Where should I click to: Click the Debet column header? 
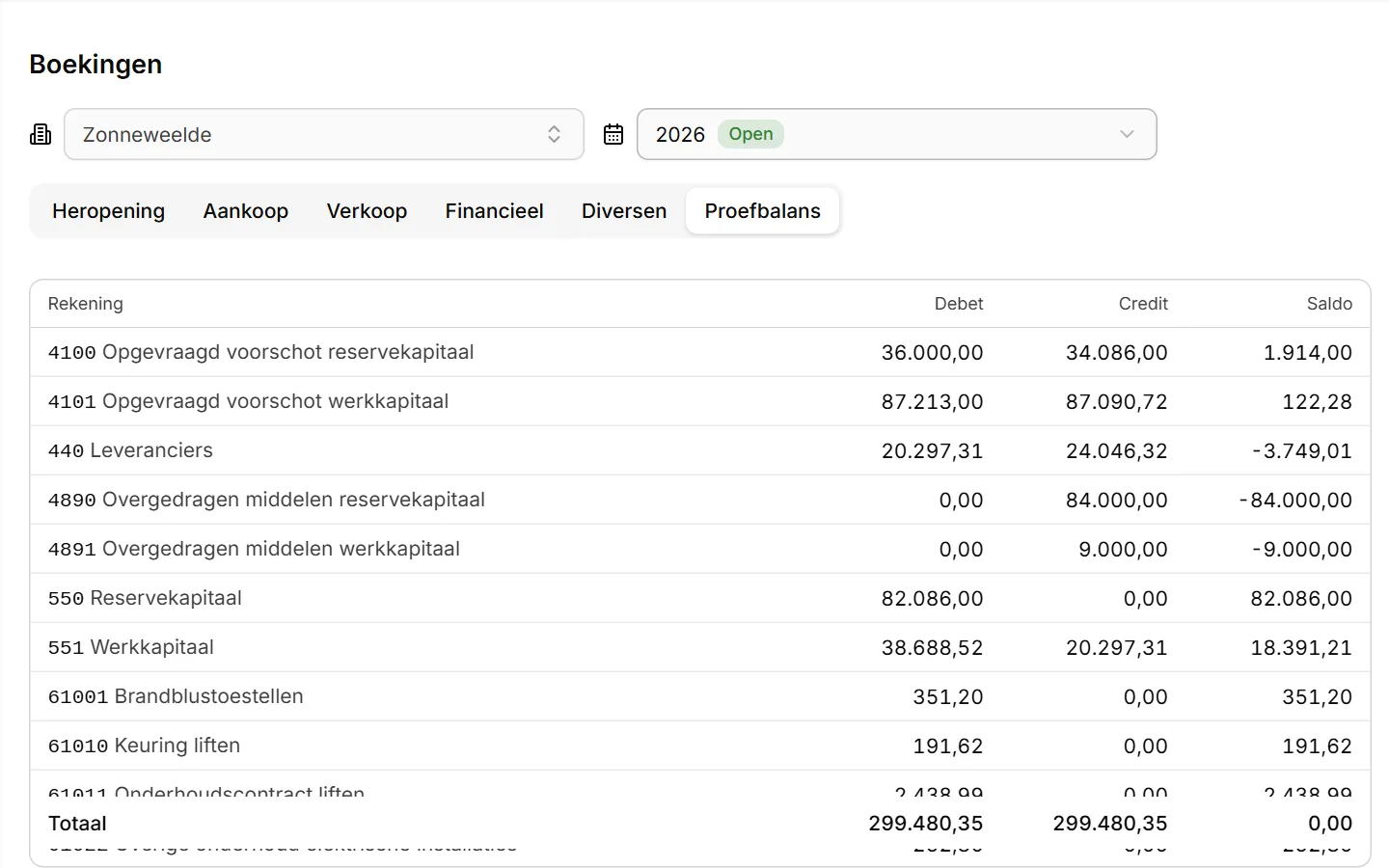point(959,304)
